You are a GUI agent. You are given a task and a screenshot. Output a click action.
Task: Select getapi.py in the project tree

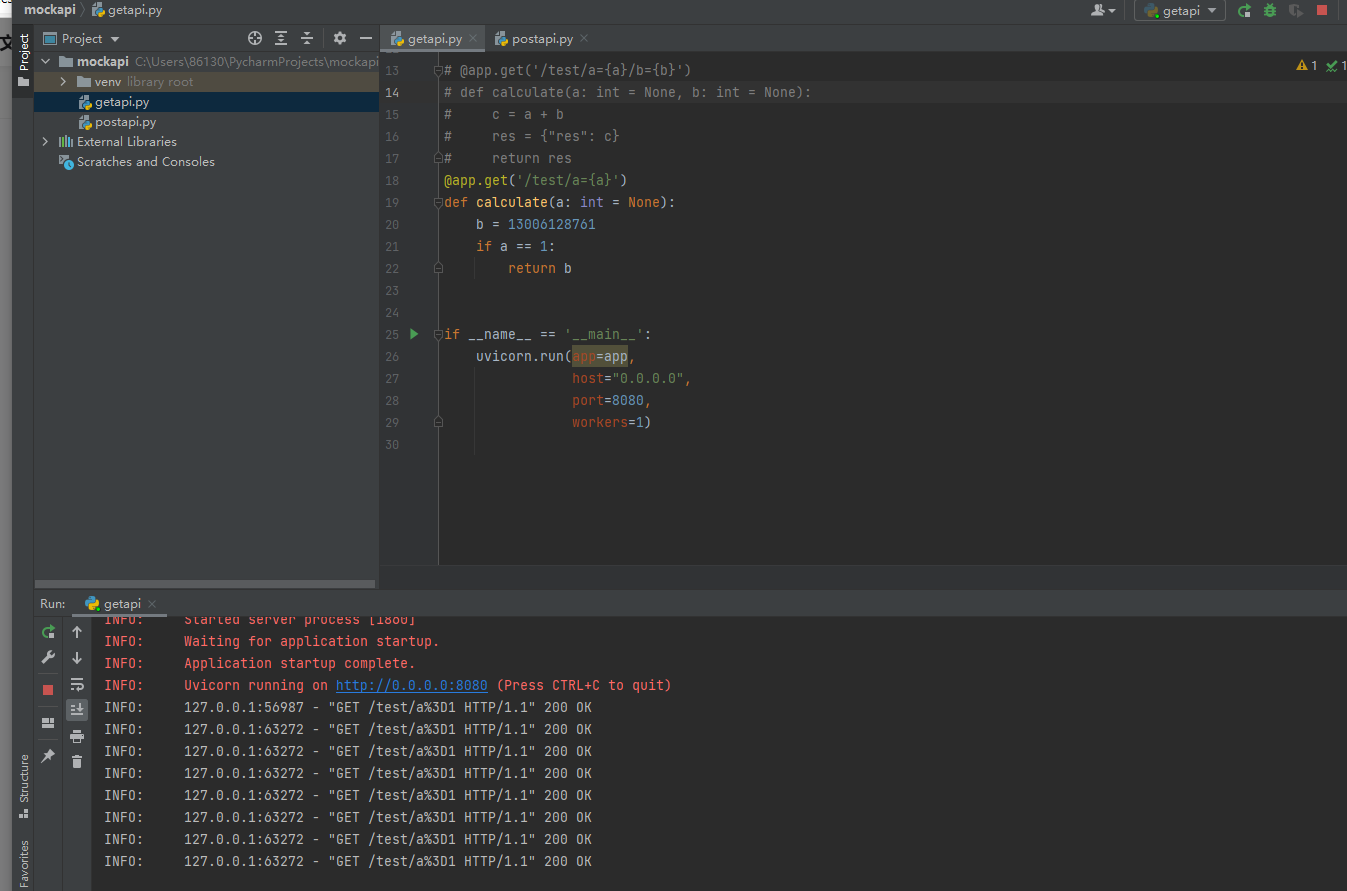click(122, 102)
